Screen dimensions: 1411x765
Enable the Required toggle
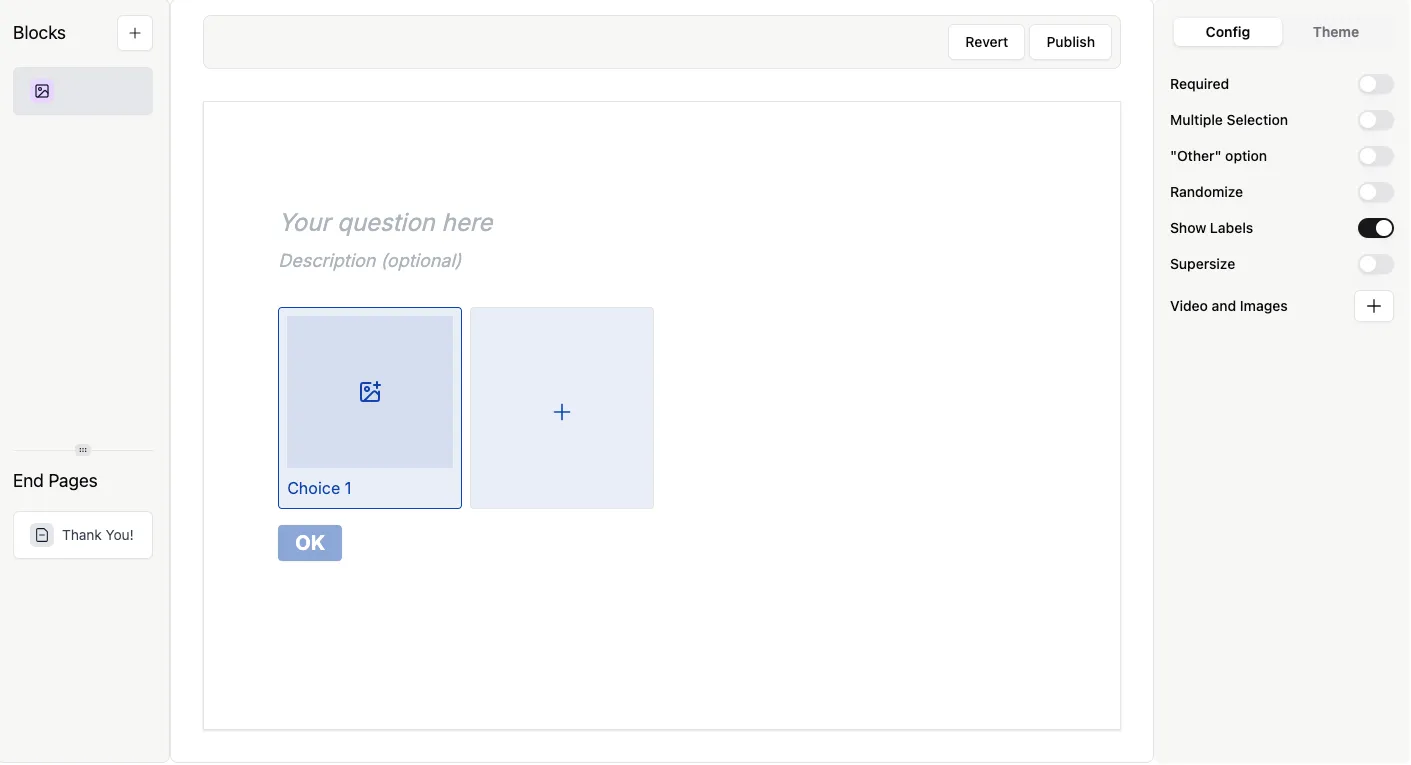point(1375,84)
